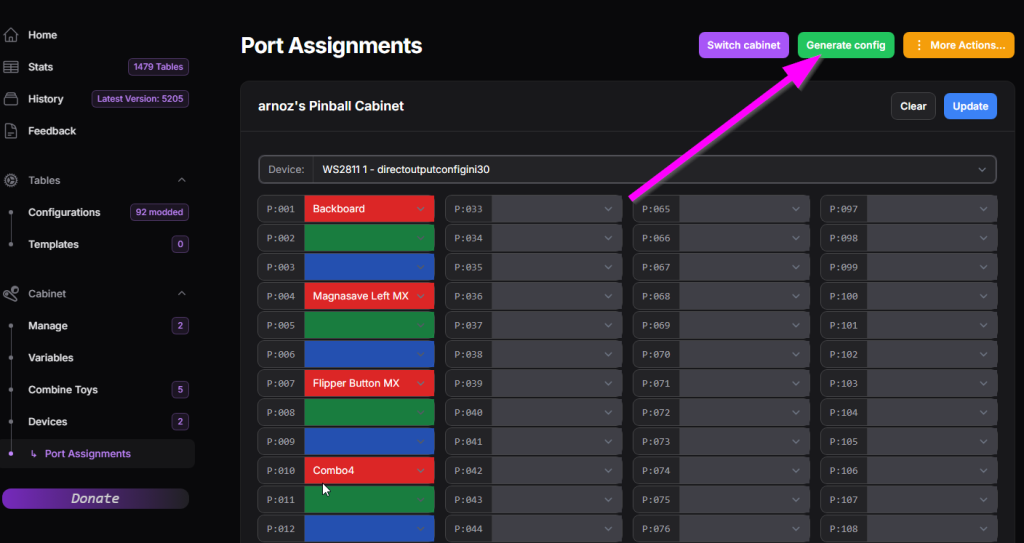The width and height of the screenshot is (1024, 543).
Task: Collapse the Tables section chevron
Action: pyautogui.click(x=182, y=181)
